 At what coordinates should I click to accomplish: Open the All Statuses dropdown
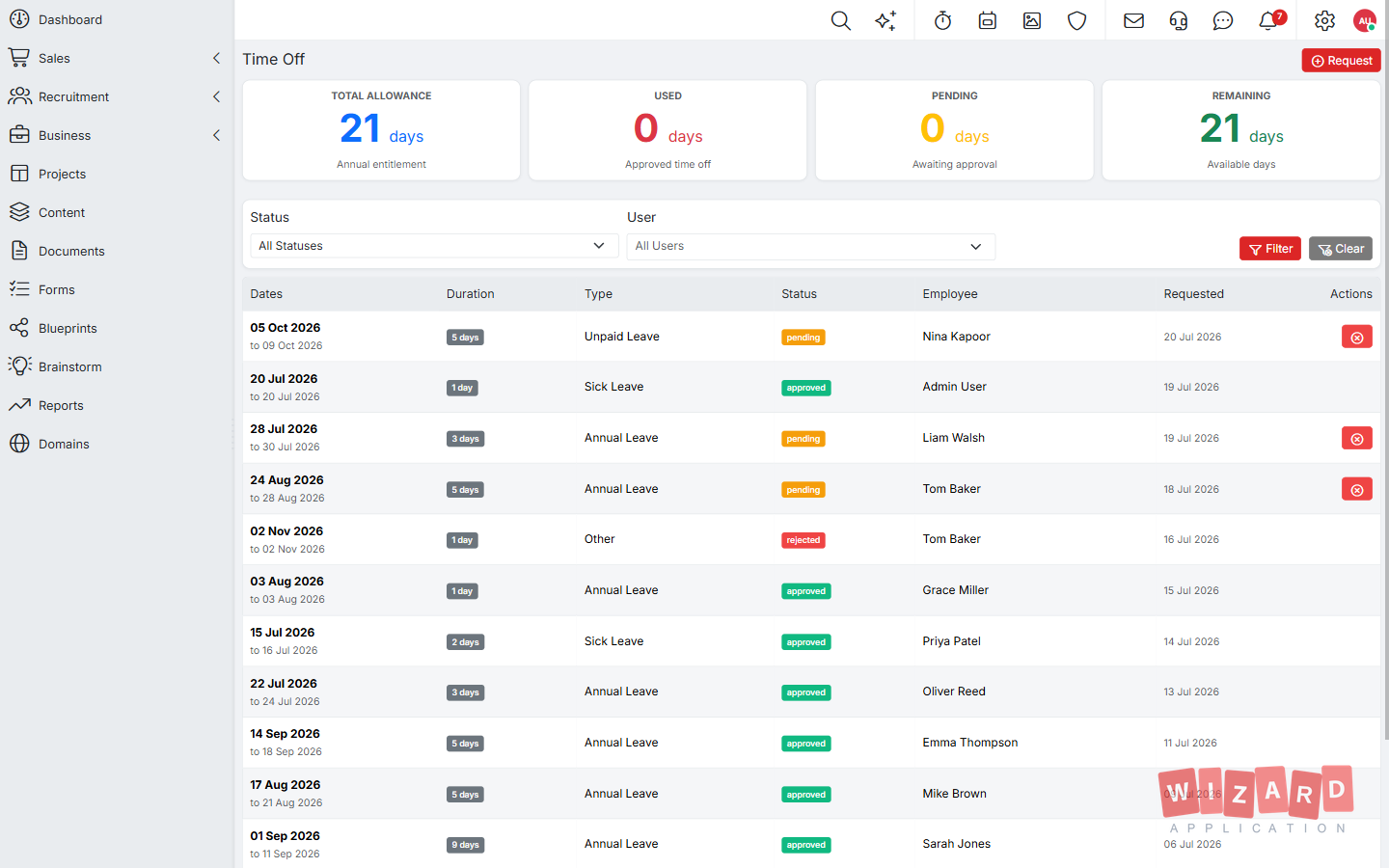[433, 246]
